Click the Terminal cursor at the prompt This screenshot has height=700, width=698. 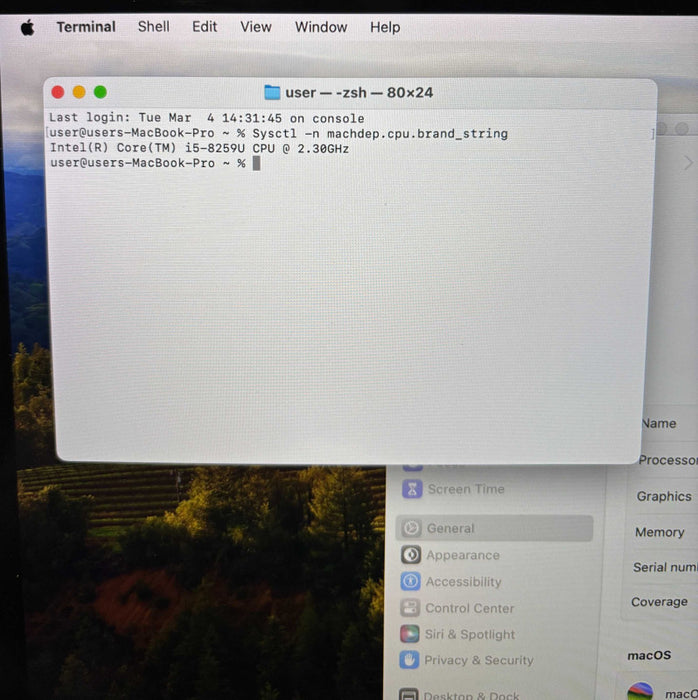click(x=256, y=163)
